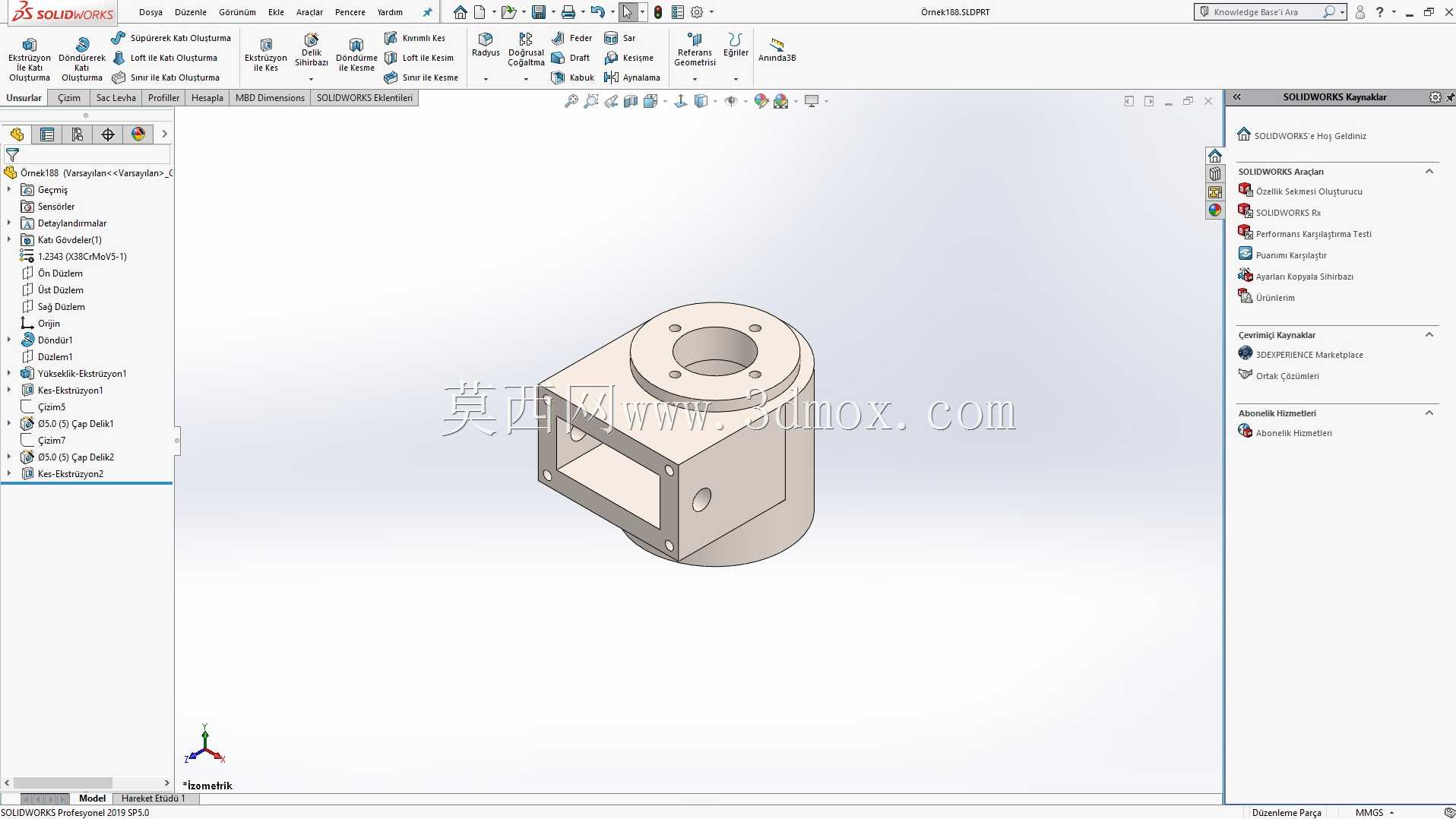Expand the Katı Gövdeler(1) node

coord(9,240)
